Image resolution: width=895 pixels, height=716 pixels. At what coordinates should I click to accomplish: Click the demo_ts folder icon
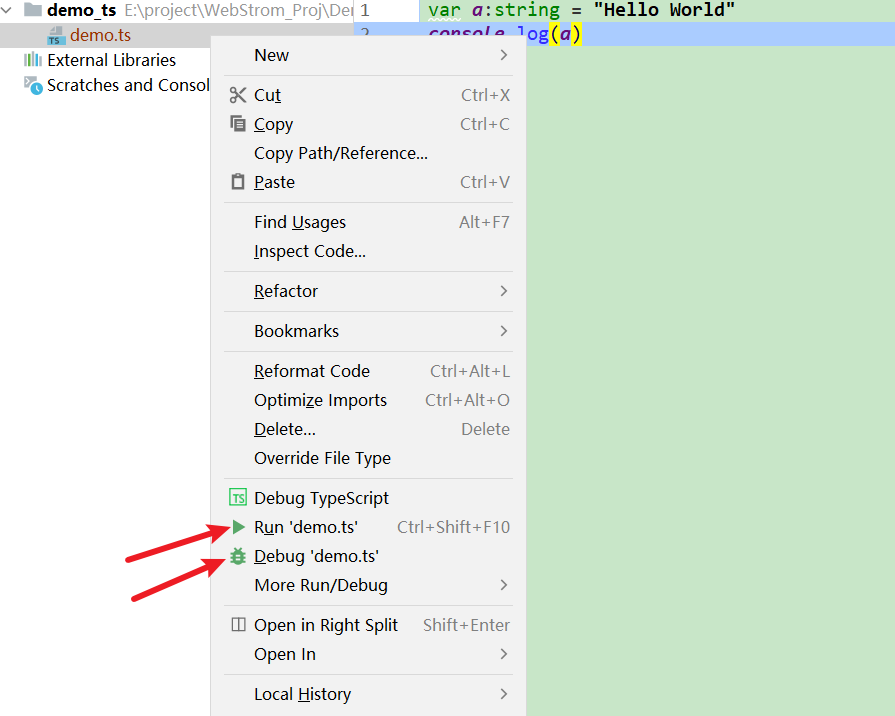(32, 9)
